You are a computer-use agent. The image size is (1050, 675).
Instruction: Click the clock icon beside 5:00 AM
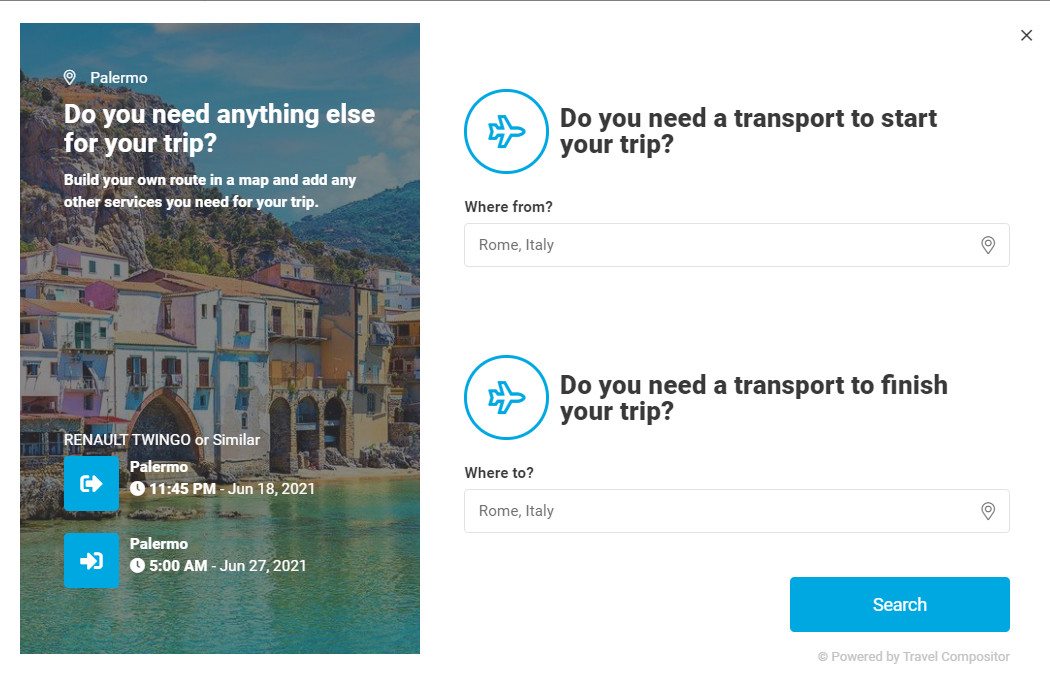(138, 566)
